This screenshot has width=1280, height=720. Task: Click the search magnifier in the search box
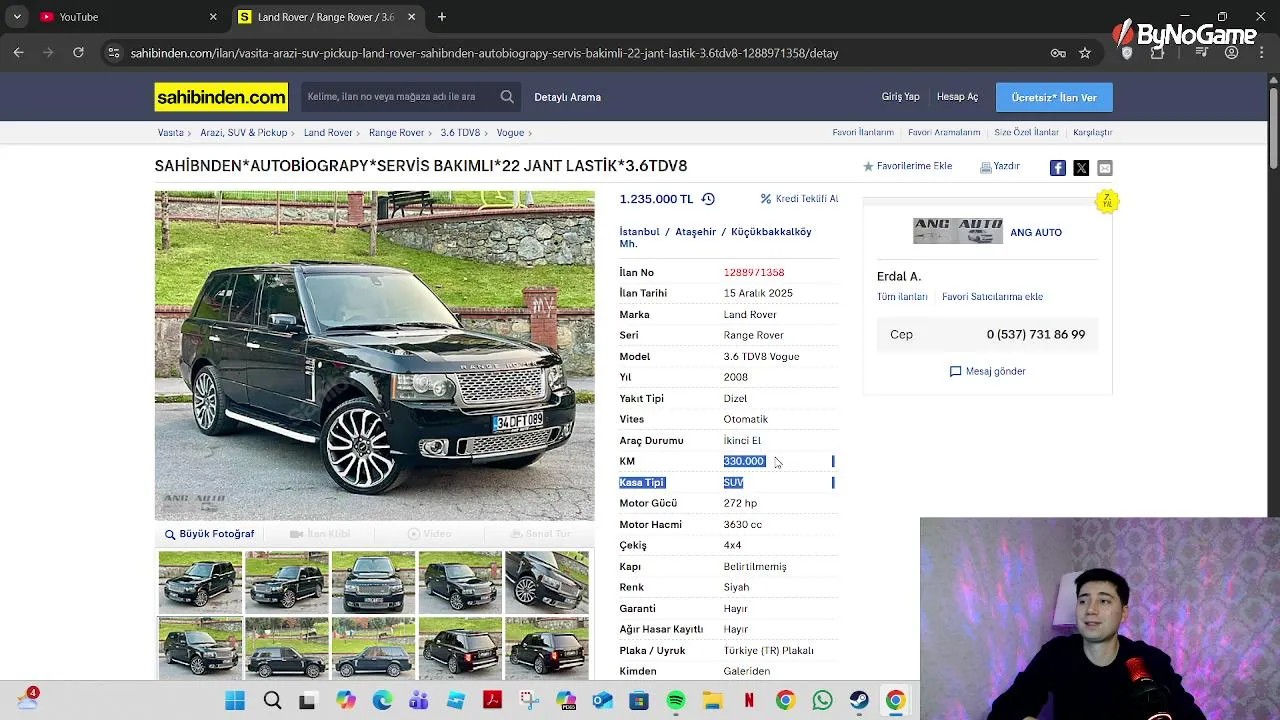click(x=507, y=97)
